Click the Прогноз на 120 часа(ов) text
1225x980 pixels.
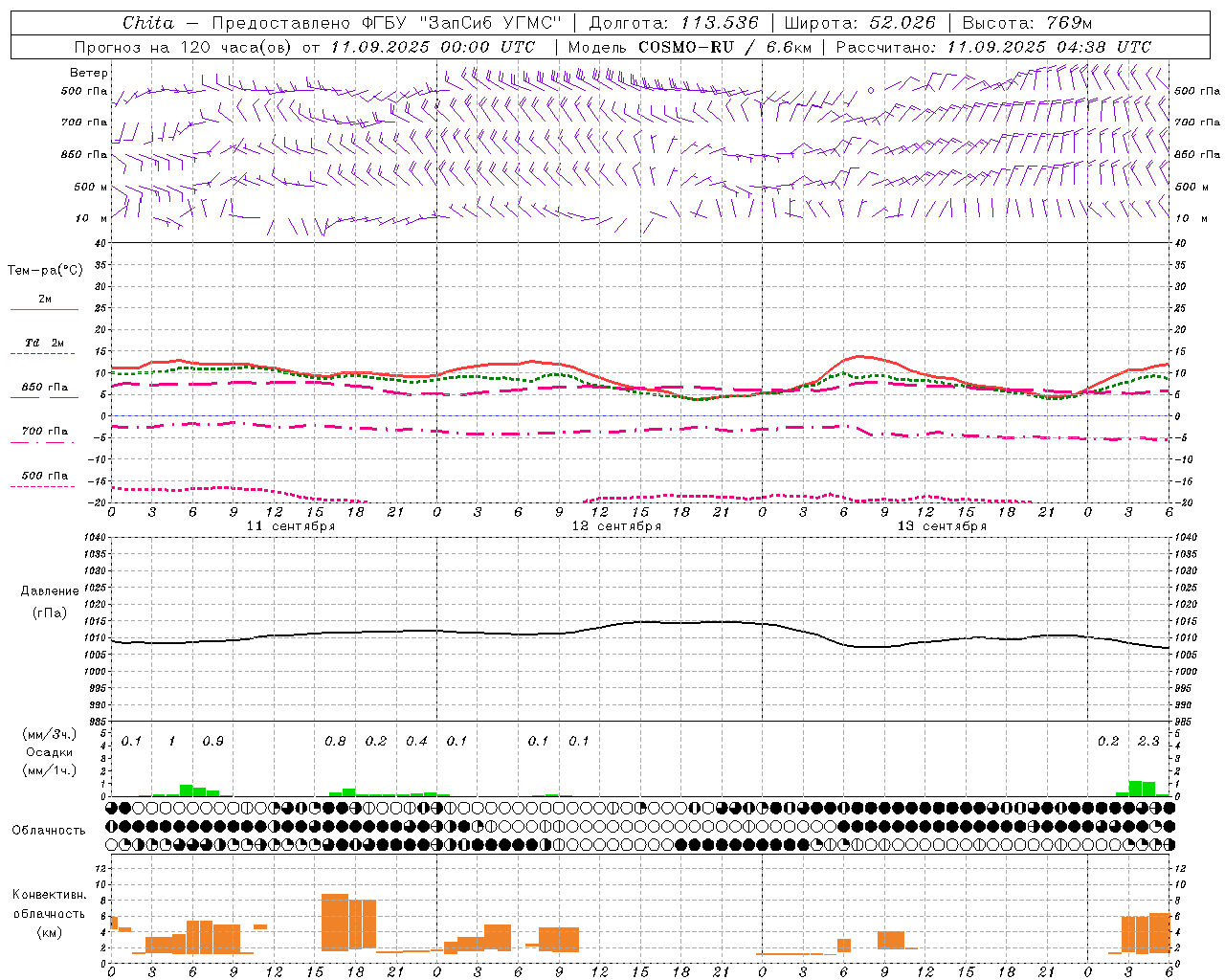[185, 47]
